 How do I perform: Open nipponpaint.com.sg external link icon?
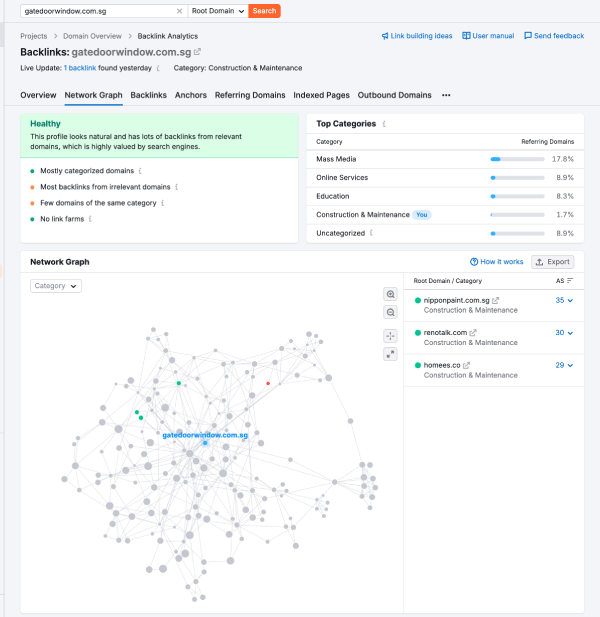[495, 300]
